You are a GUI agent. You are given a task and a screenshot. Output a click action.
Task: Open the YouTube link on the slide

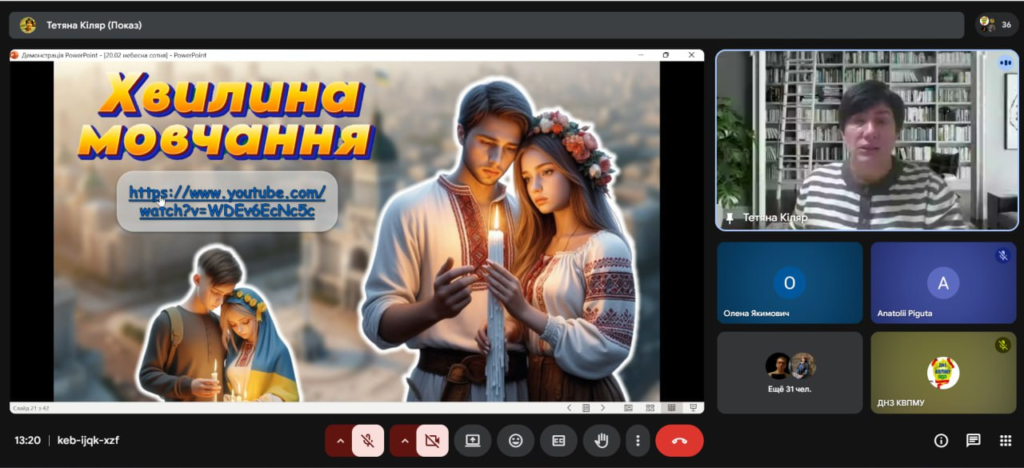[x=227, y=201]
